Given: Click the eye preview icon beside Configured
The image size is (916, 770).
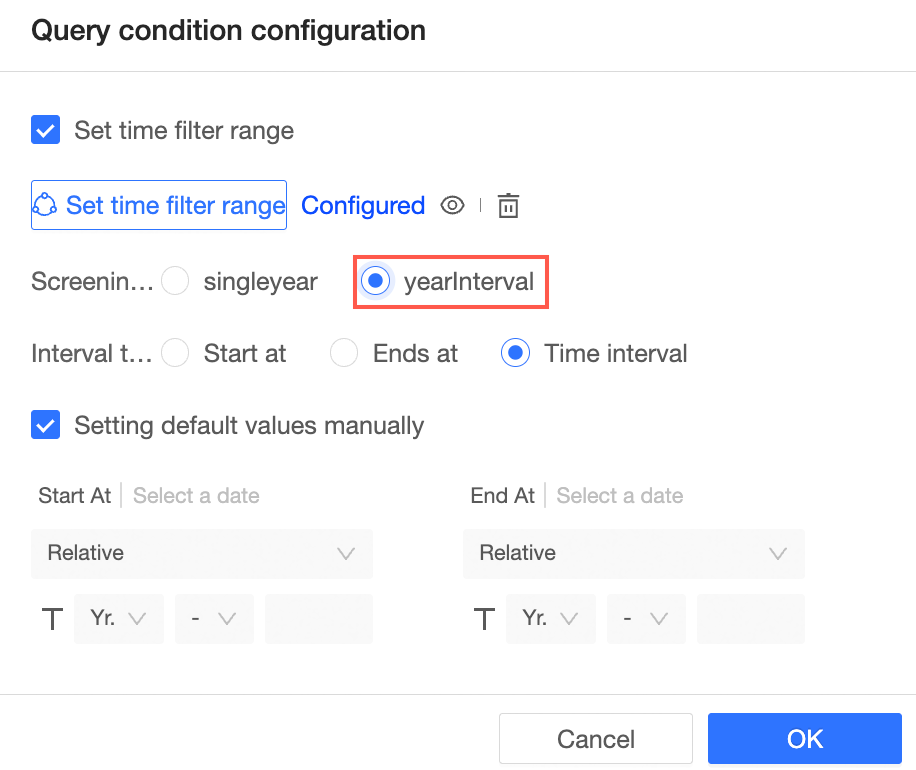Looking at the screenshot, I should pos(453,206).
